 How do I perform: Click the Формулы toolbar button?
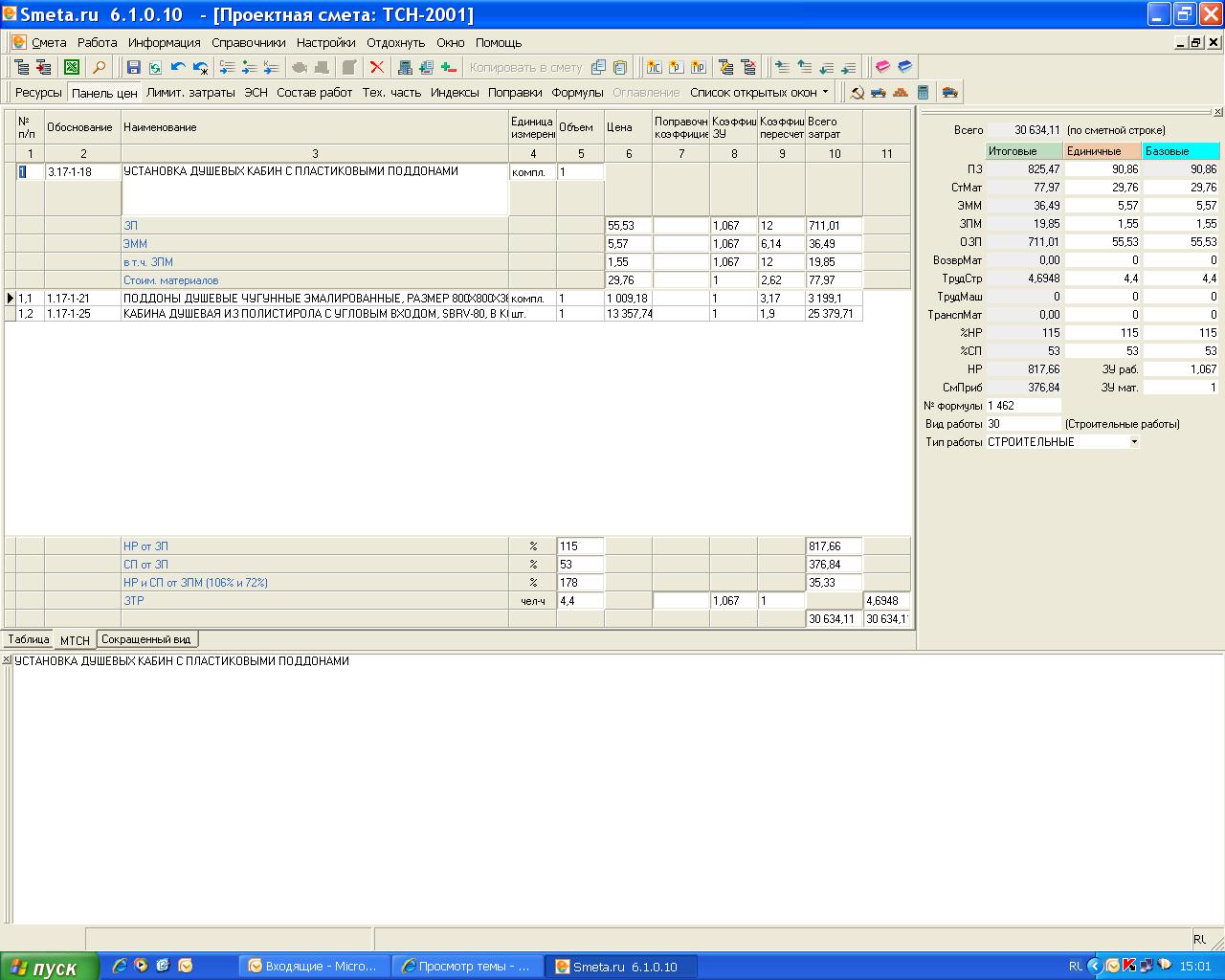pyautogui.click(x=577, y=93)
